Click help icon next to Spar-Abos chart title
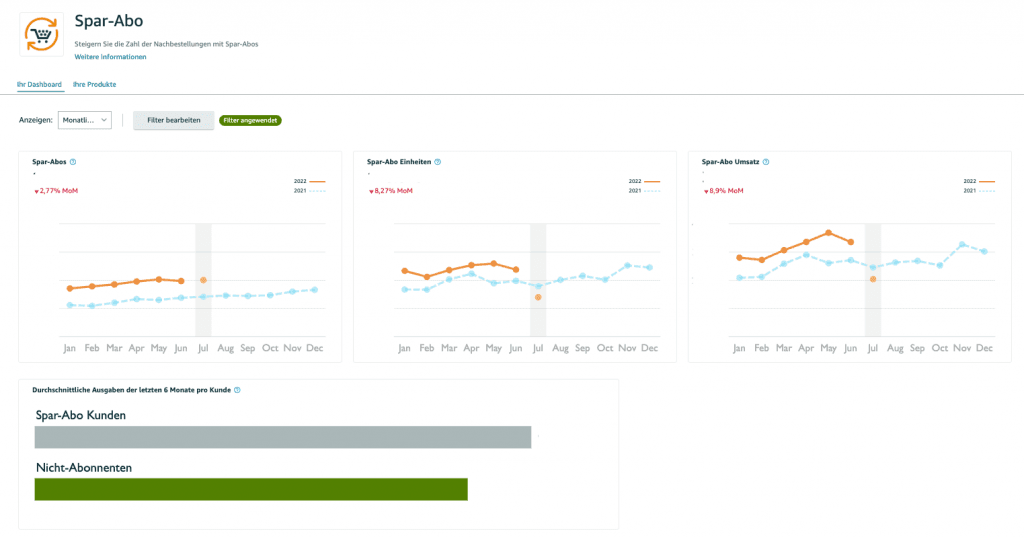Screen dimensions: 1024x537 (x=74, y=161)
